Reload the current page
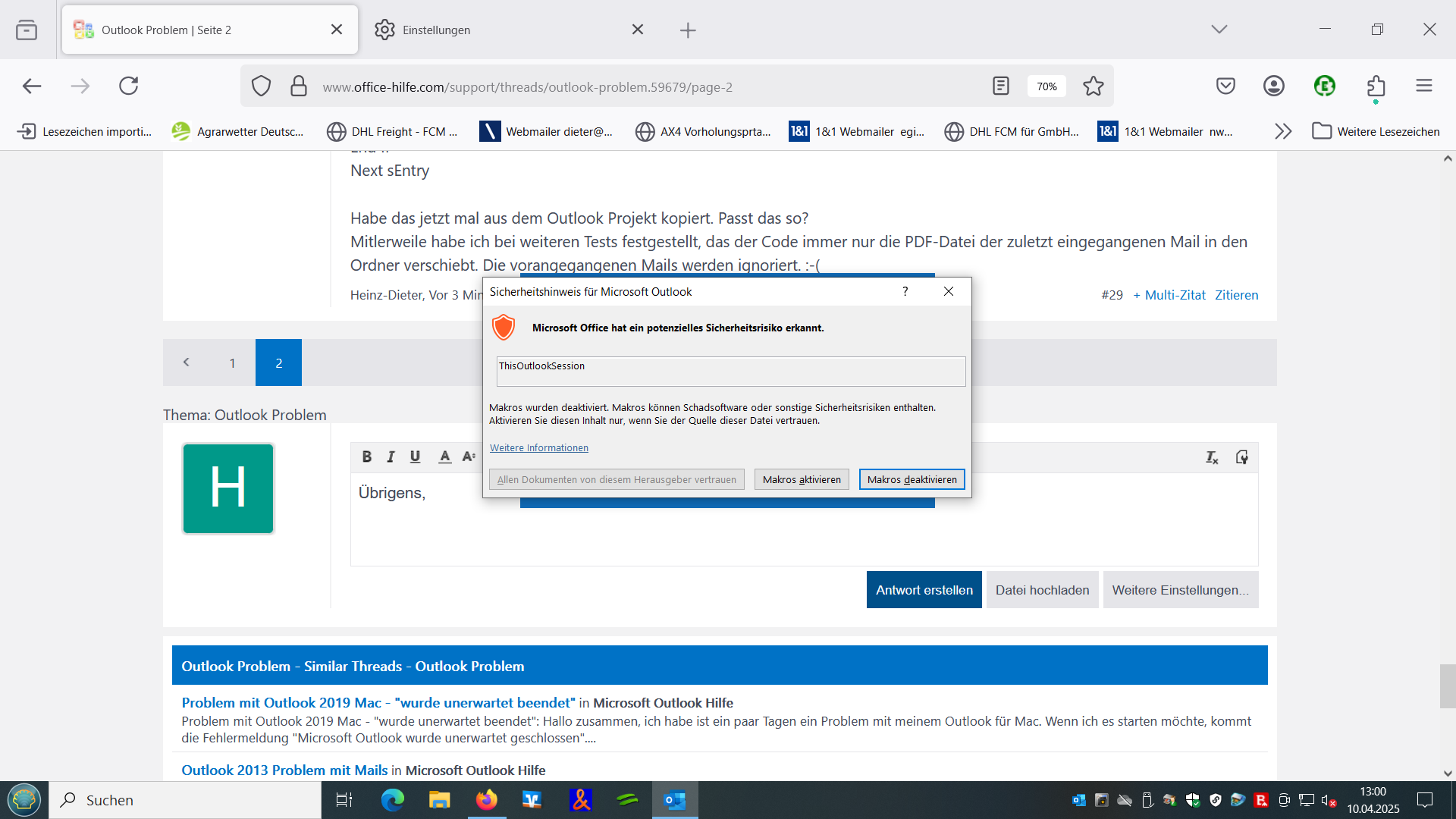This screenshot has height=819, width=1456. coord(129,86)
